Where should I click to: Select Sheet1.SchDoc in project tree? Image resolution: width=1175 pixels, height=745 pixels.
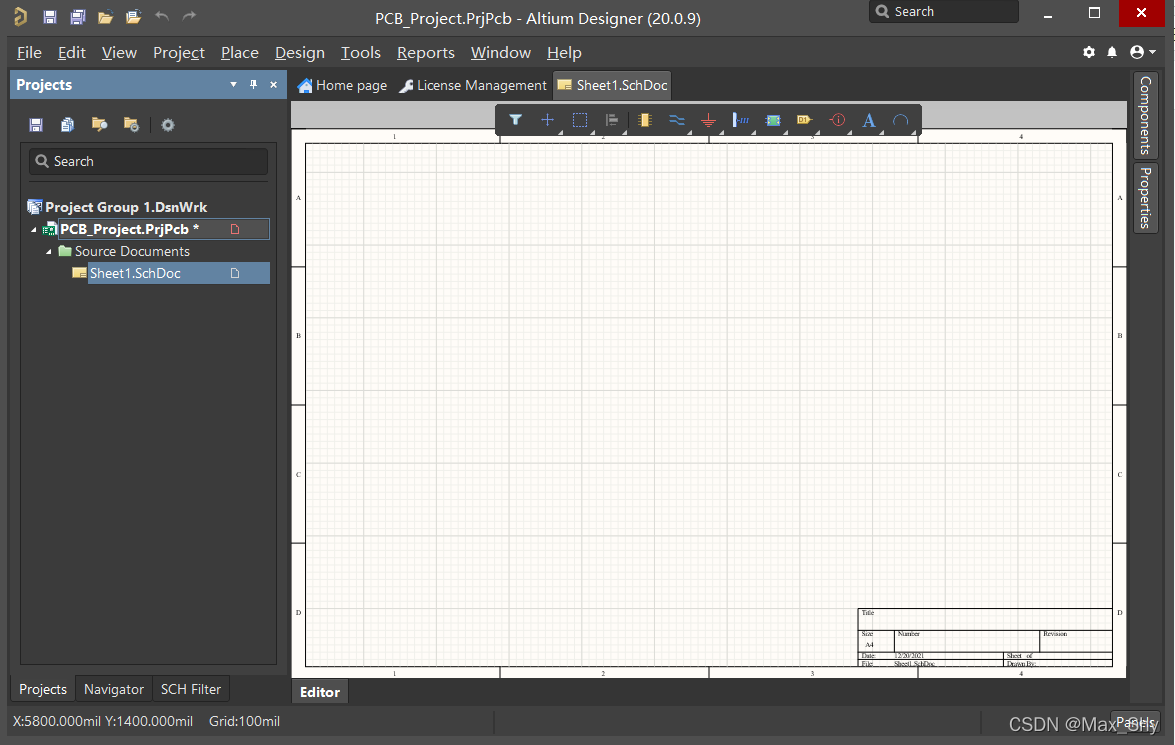click(x=135, y=273)
